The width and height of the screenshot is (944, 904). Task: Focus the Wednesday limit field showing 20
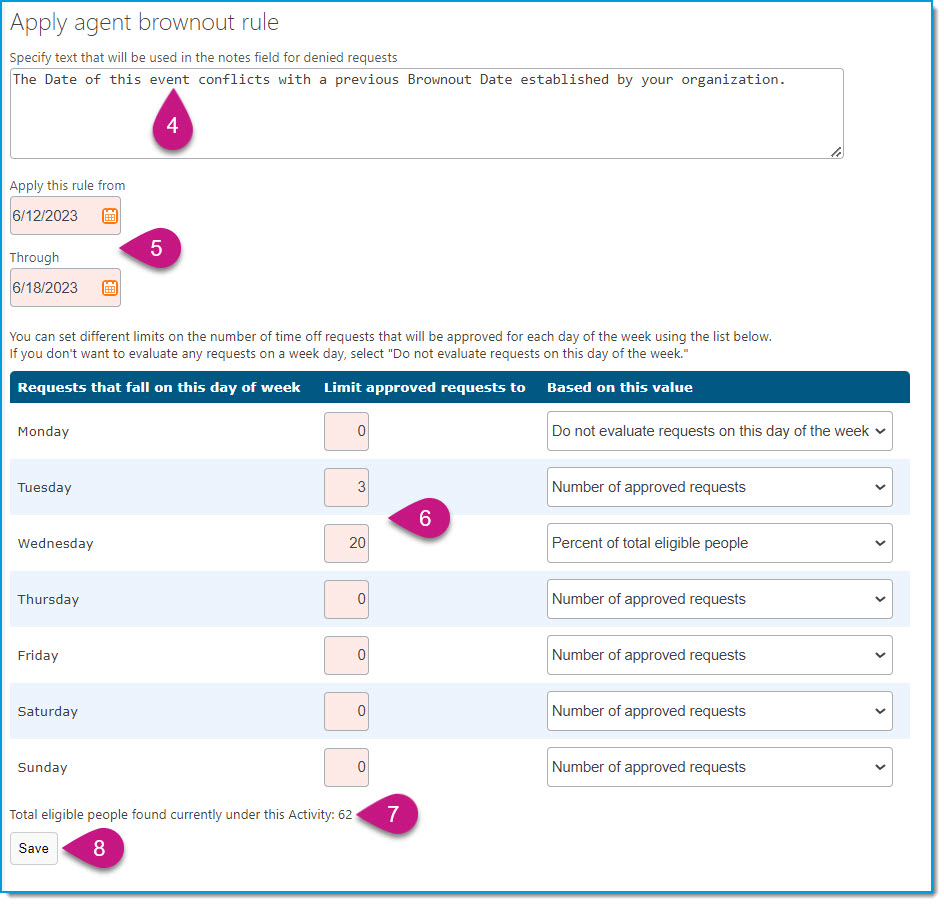point(346,543)
